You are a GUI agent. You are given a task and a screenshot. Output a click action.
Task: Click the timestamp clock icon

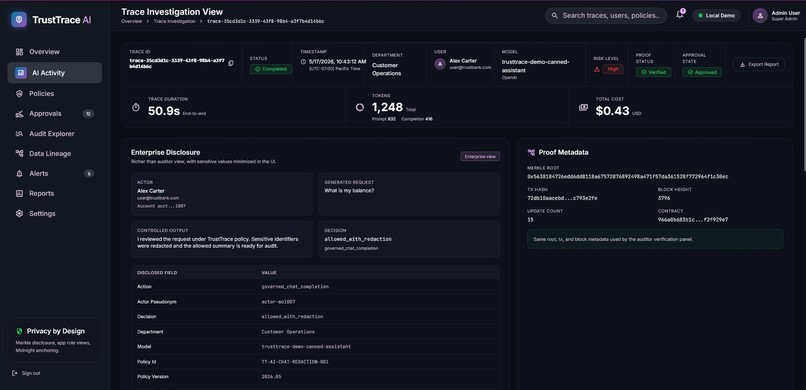click(x=303, y=62)
